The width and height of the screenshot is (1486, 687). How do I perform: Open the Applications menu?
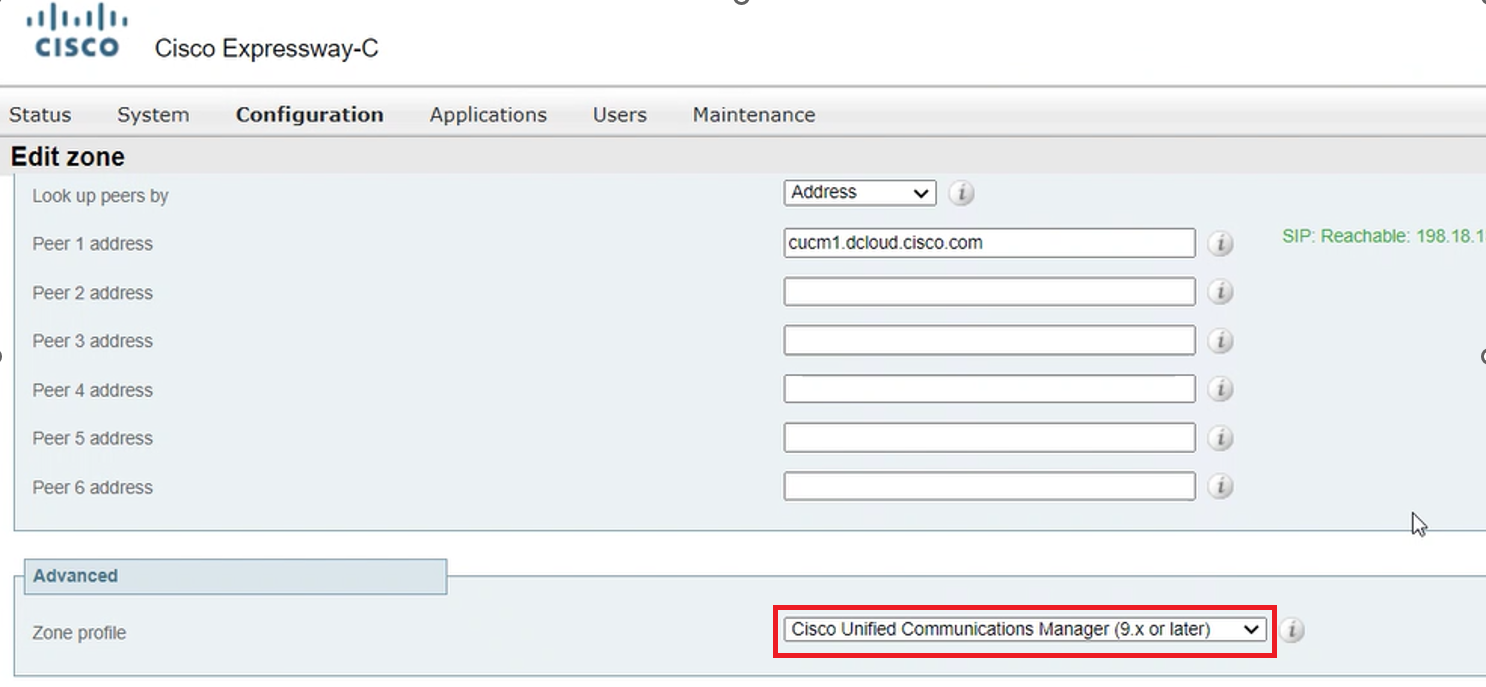488,115
